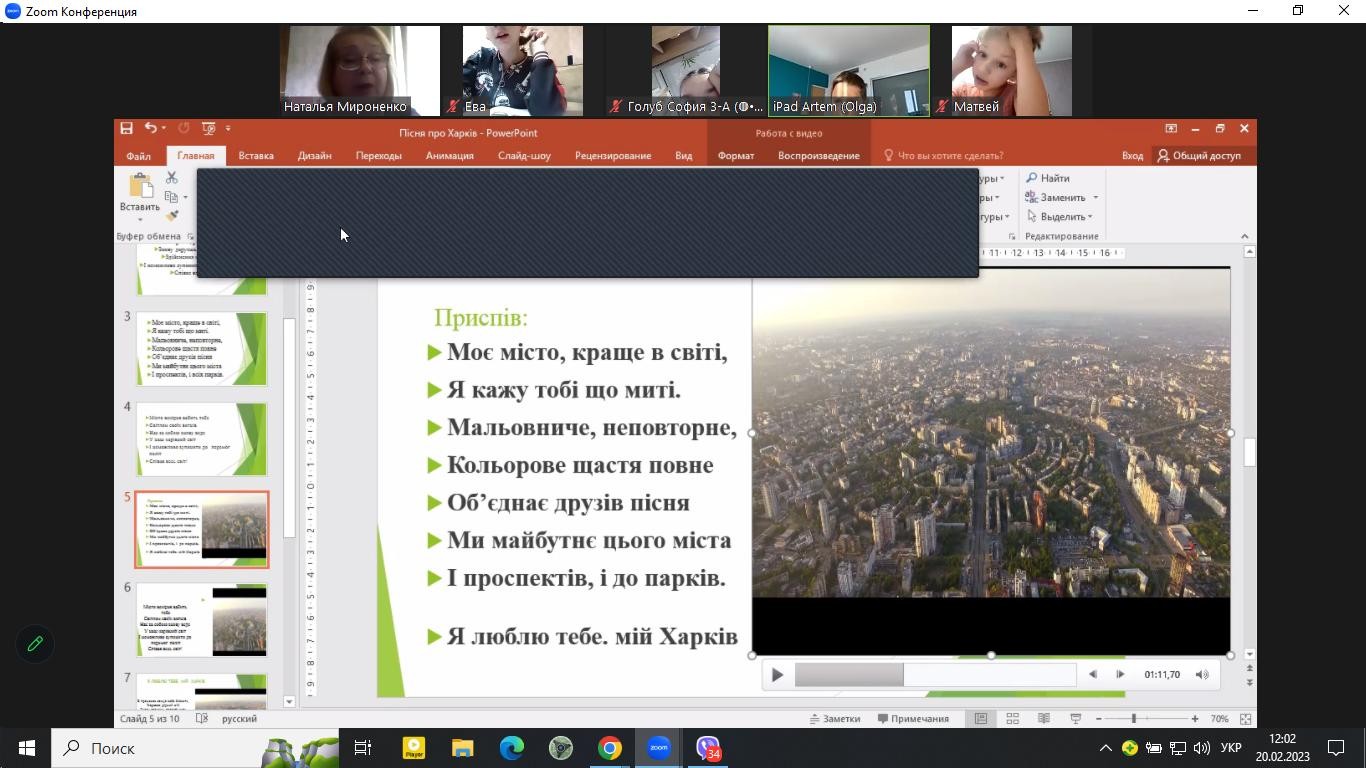The height and width of the screenshot is (768, 1366).
Task: Click the Заменить button
Action: (1056, 197)
